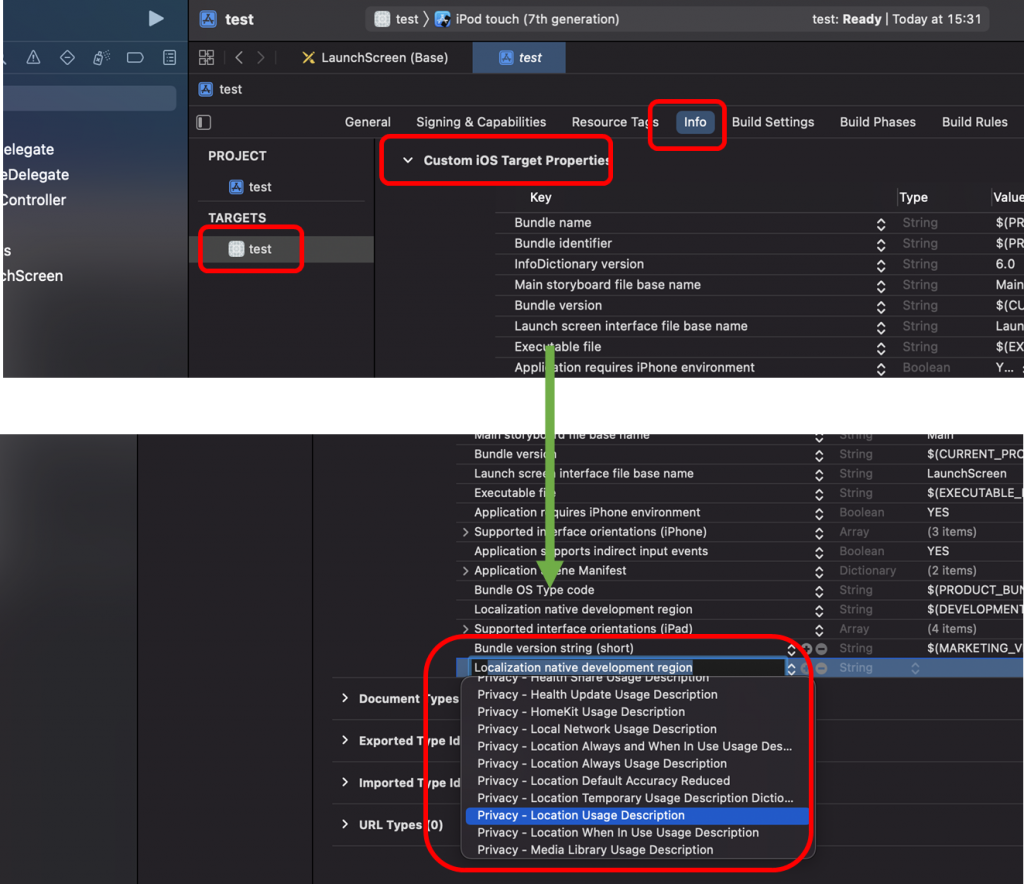Image resolution: width=1024 pixels, height=884 pixels.
Task: Collapse Custom iOS Target Properties section
Action: pos(408,160)
